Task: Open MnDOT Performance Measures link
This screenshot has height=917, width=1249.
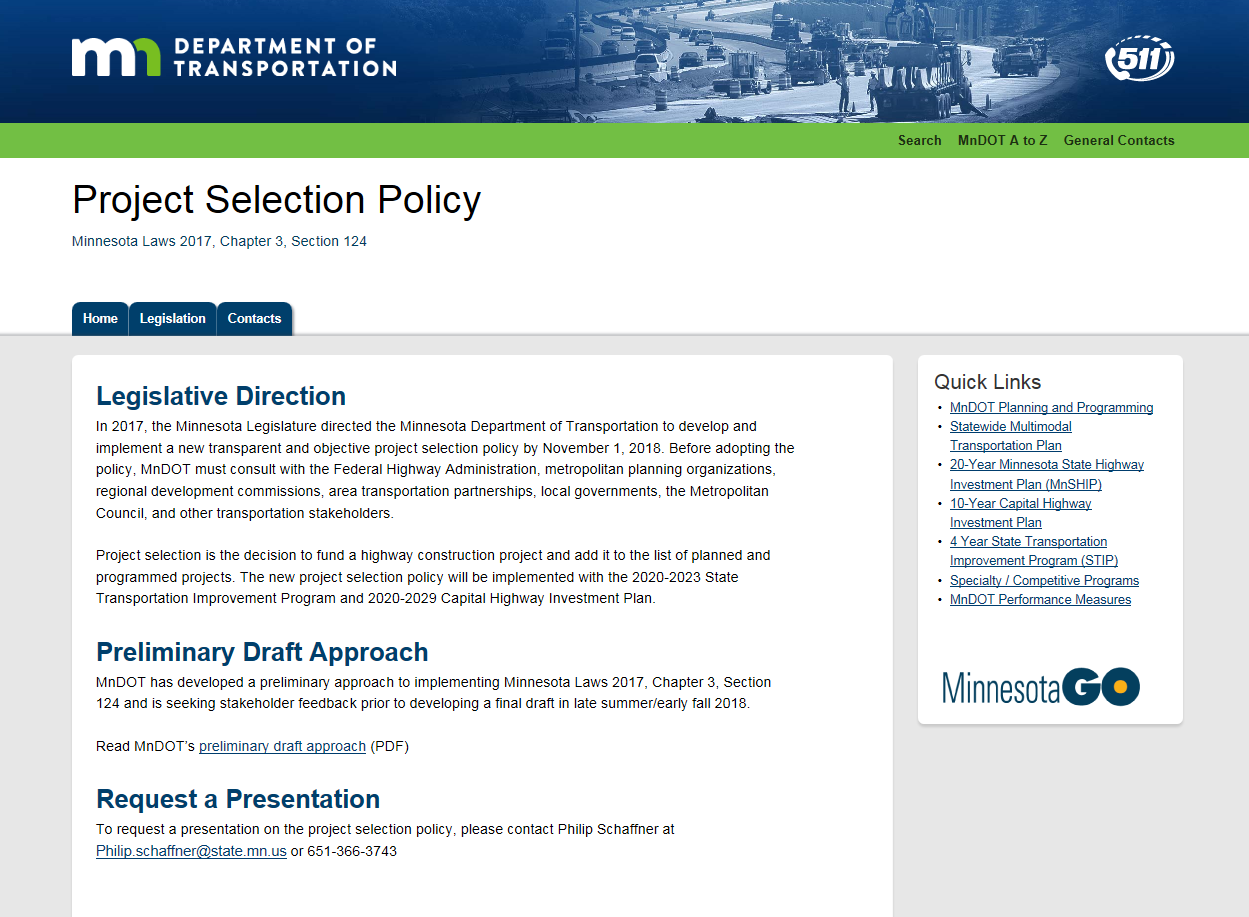Action: (x=1040, y=600)
